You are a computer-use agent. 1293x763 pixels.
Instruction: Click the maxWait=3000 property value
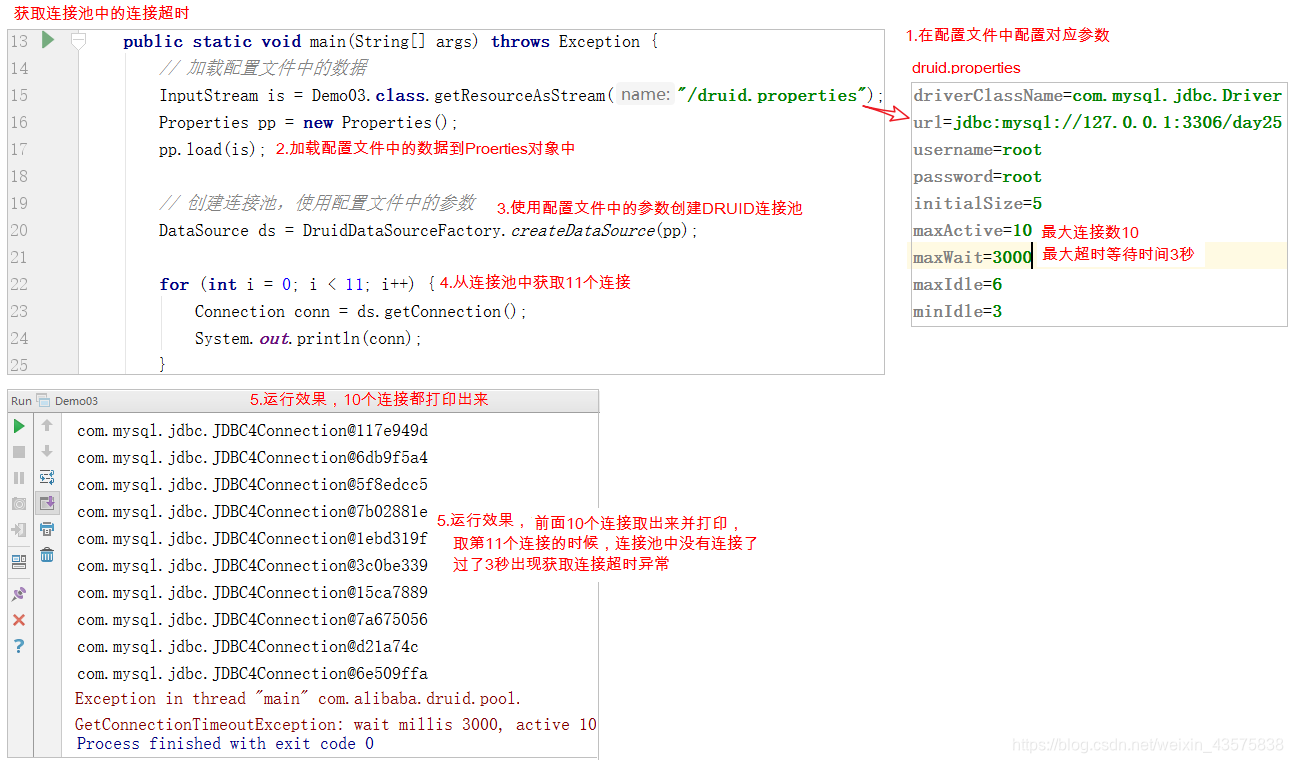(1012, 258)
